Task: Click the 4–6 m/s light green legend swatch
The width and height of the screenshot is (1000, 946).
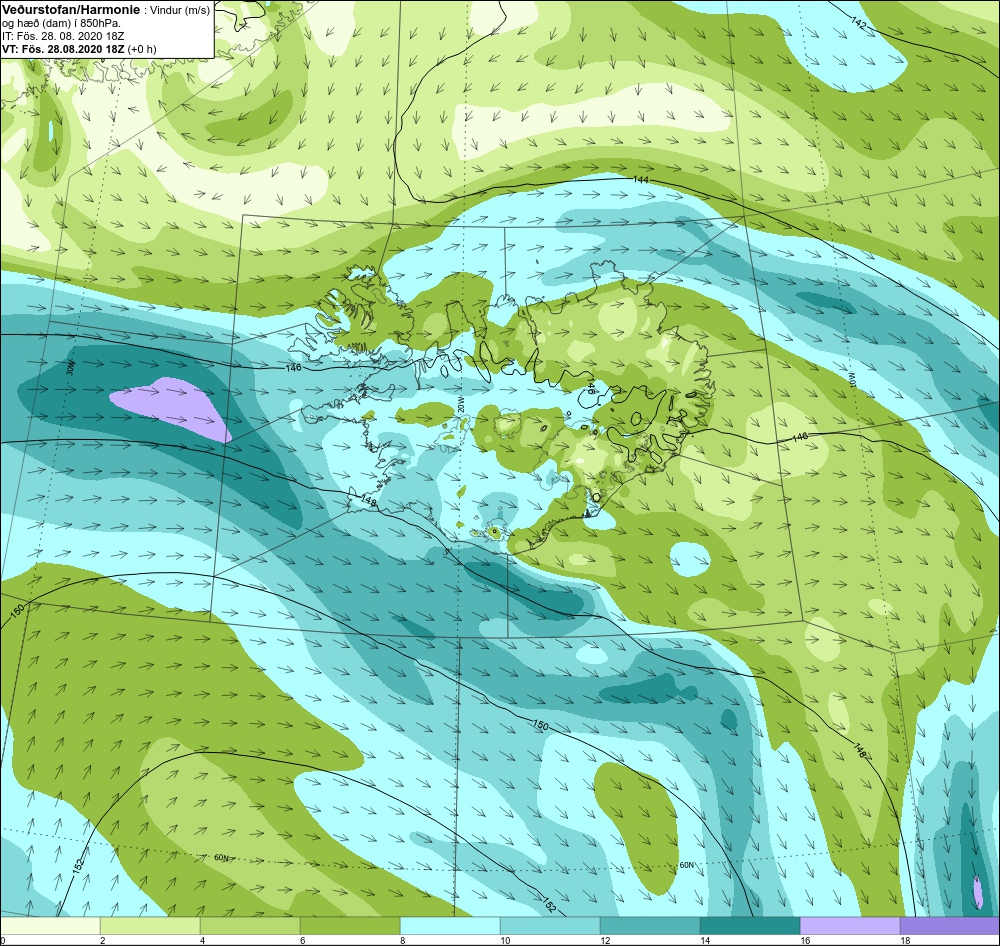Action: coord(250,925)
